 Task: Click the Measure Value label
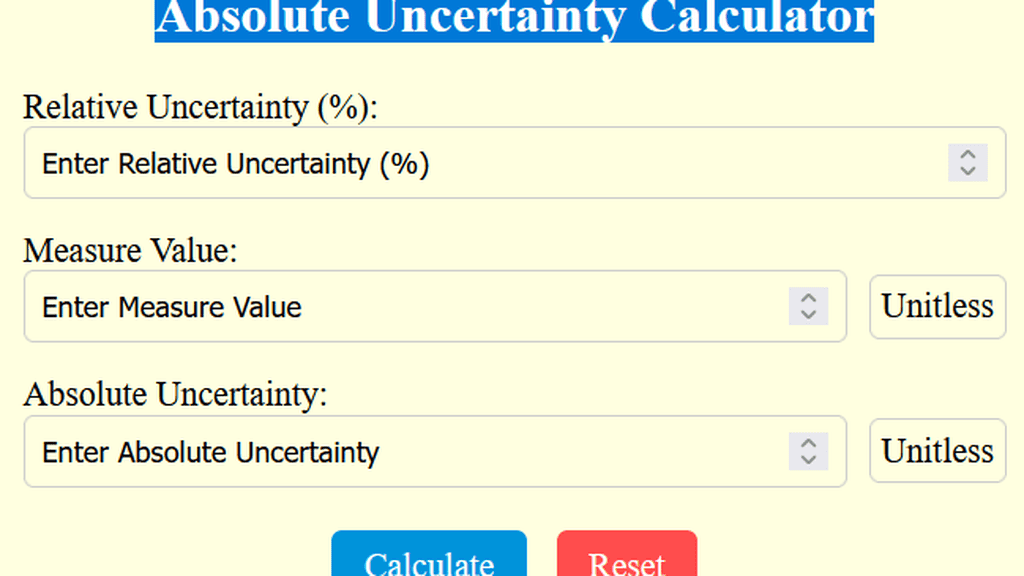(x=130, y=251)
